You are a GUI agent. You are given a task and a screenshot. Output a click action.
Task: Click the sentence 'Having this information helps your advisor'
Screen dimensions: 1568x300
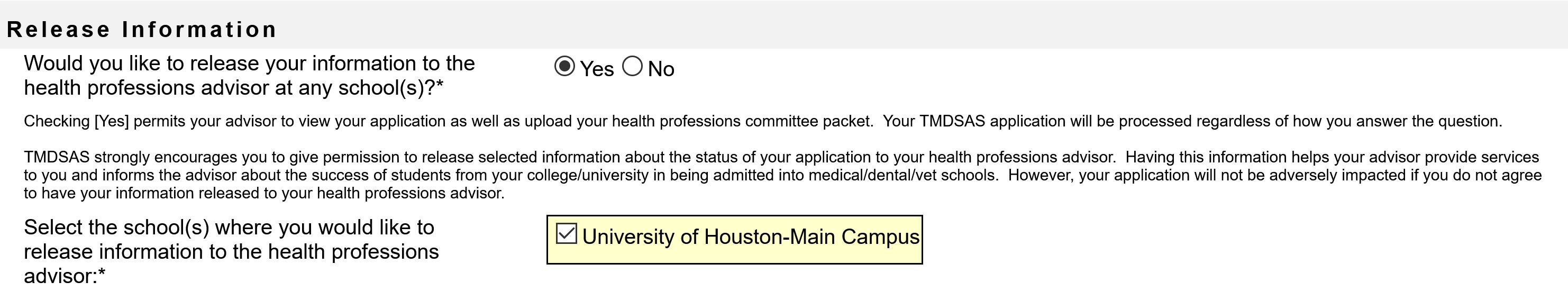[1332, 158]
